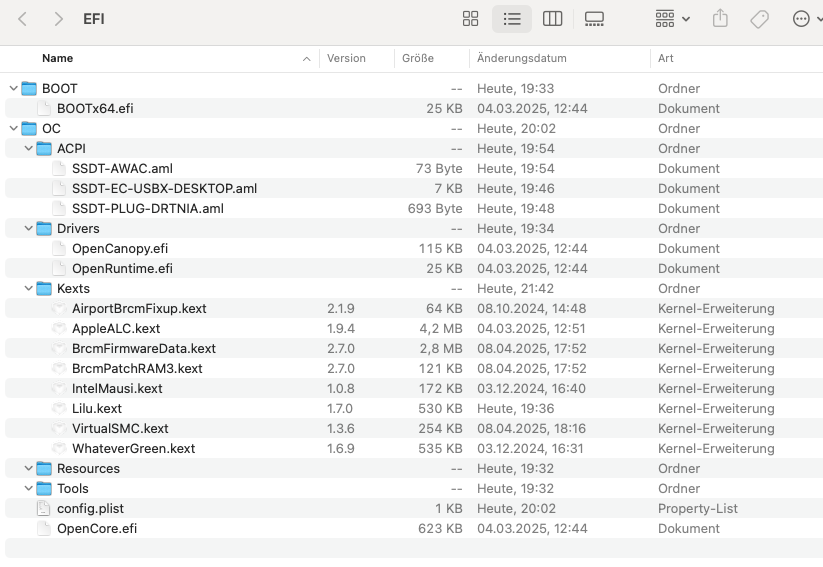823x567 pixels.
Task: Open the More actions ellipsis menu
Action: pos(806,19)
